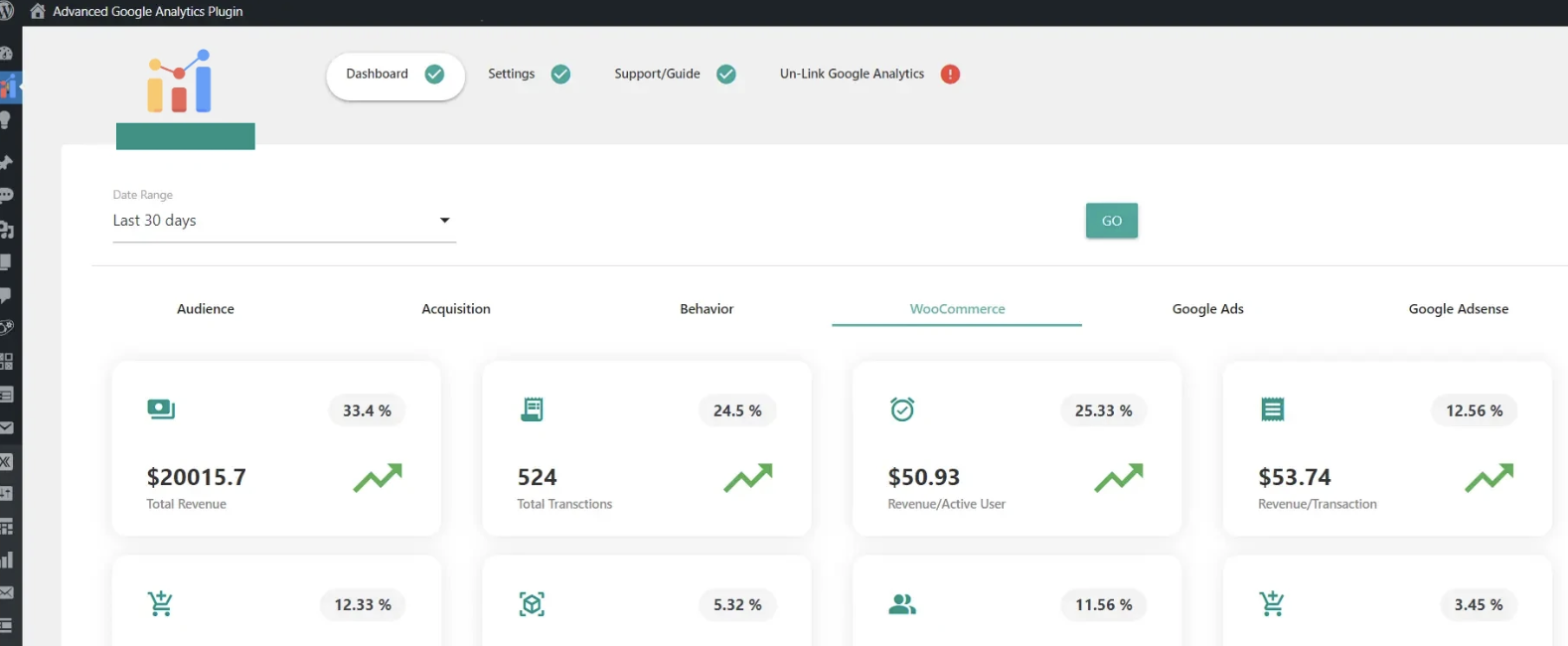Select the WooCommerce tab

[957, 309]
